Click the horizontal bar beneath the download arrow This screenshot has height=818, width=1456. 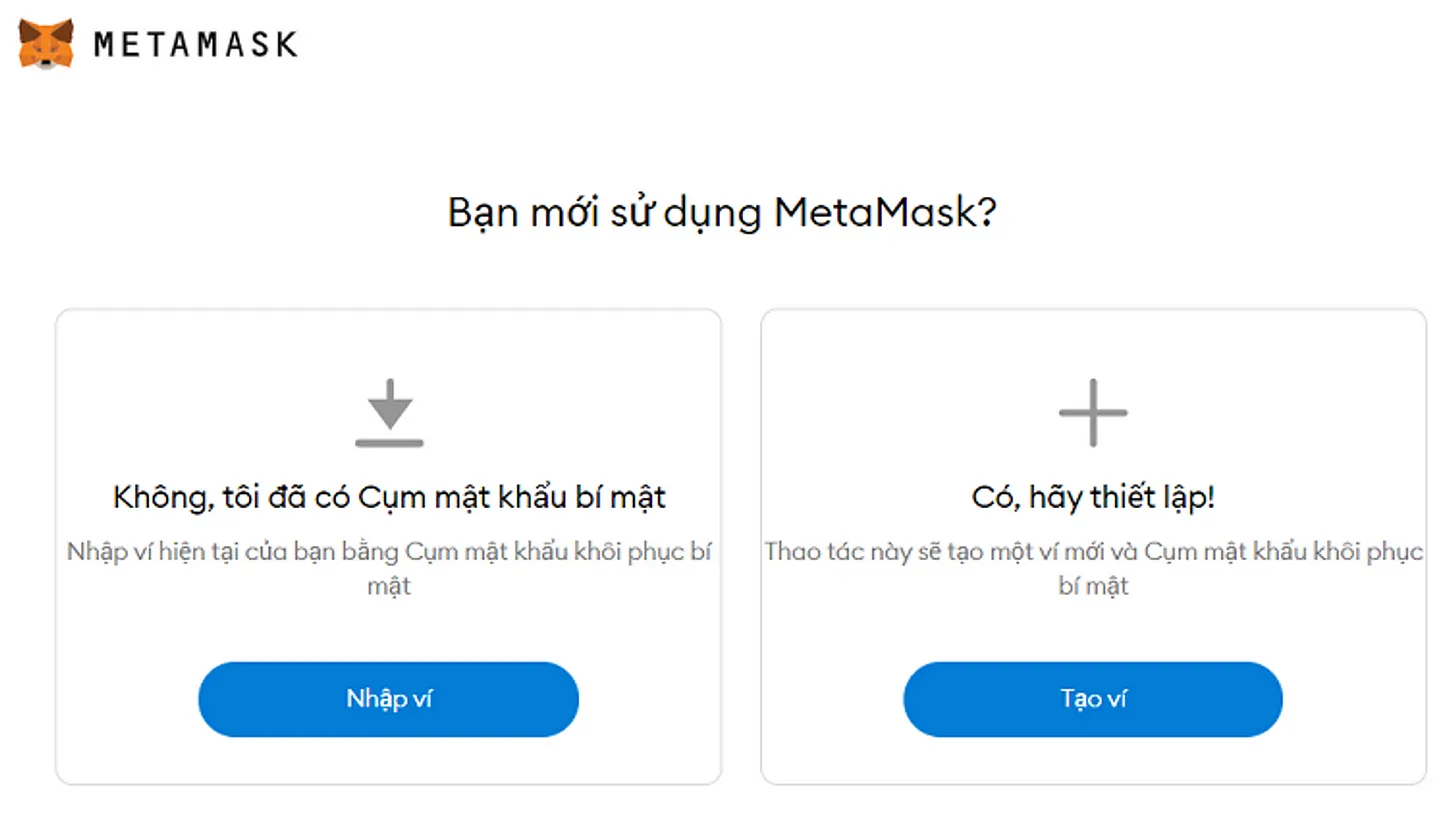point(389,441)
